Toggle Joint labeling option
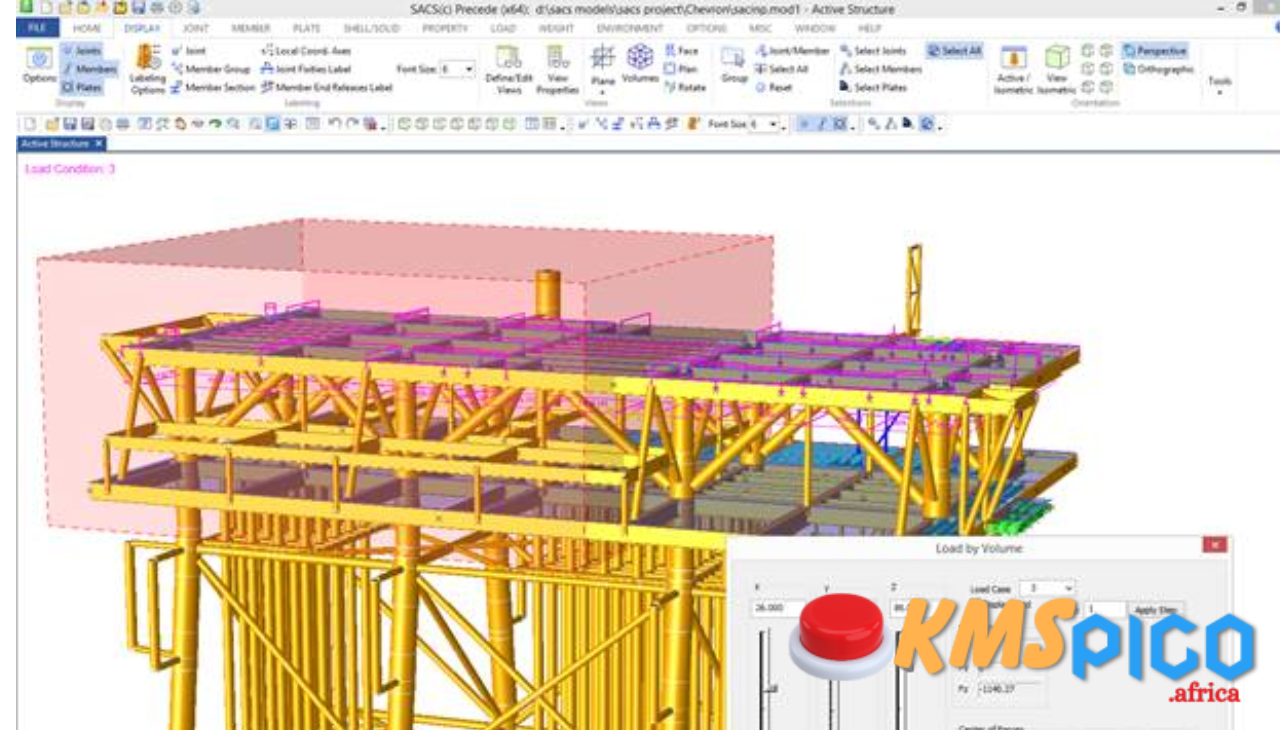 coord(188,51)
